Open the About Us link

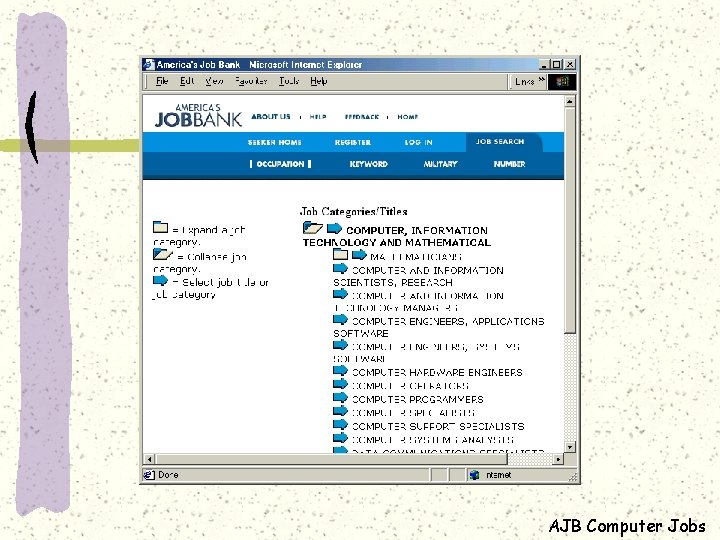[271, 117]
